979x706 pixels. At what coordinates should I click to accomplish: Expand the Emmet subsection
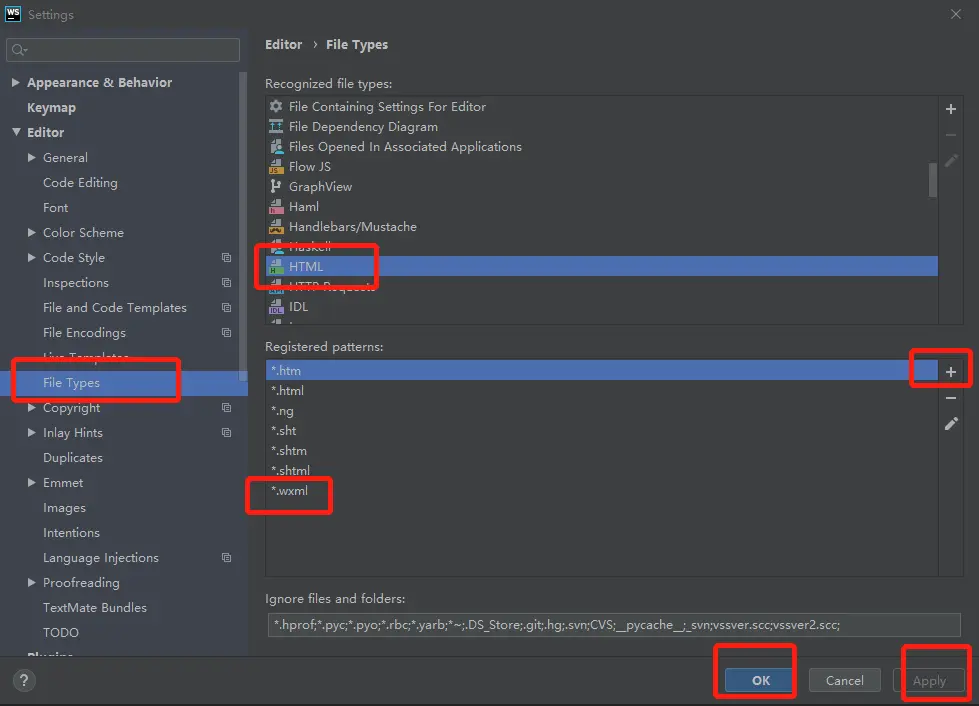point(31,483)
